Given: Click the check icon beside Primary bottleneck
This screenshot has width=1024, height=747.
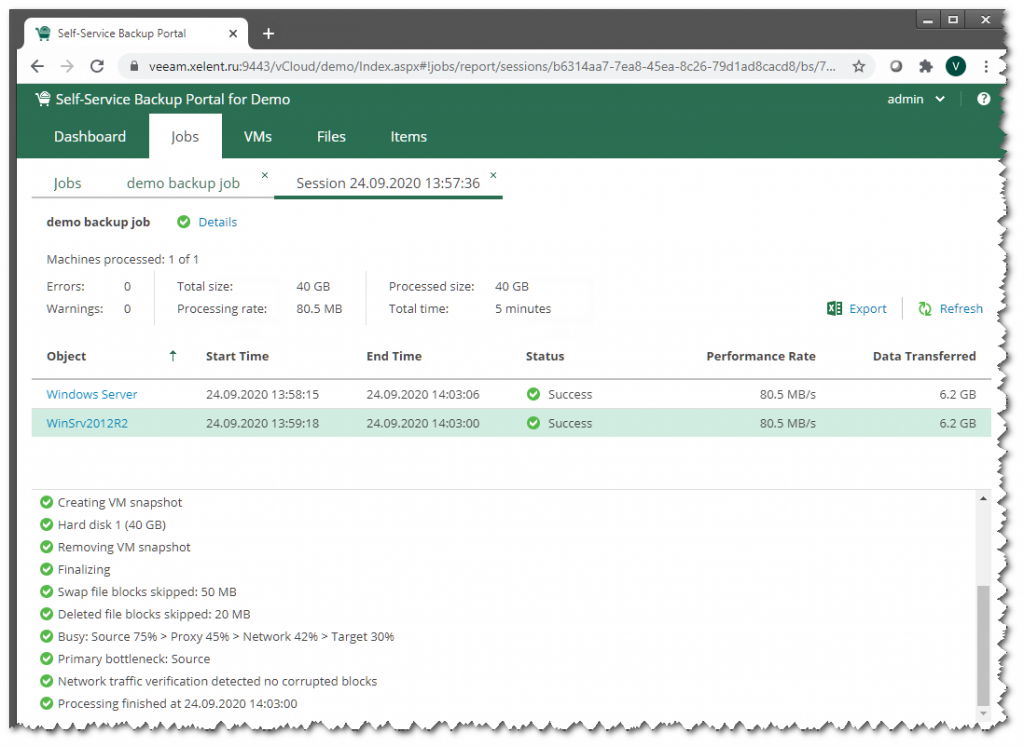Looking at the screenshot, I should (46, 659).
